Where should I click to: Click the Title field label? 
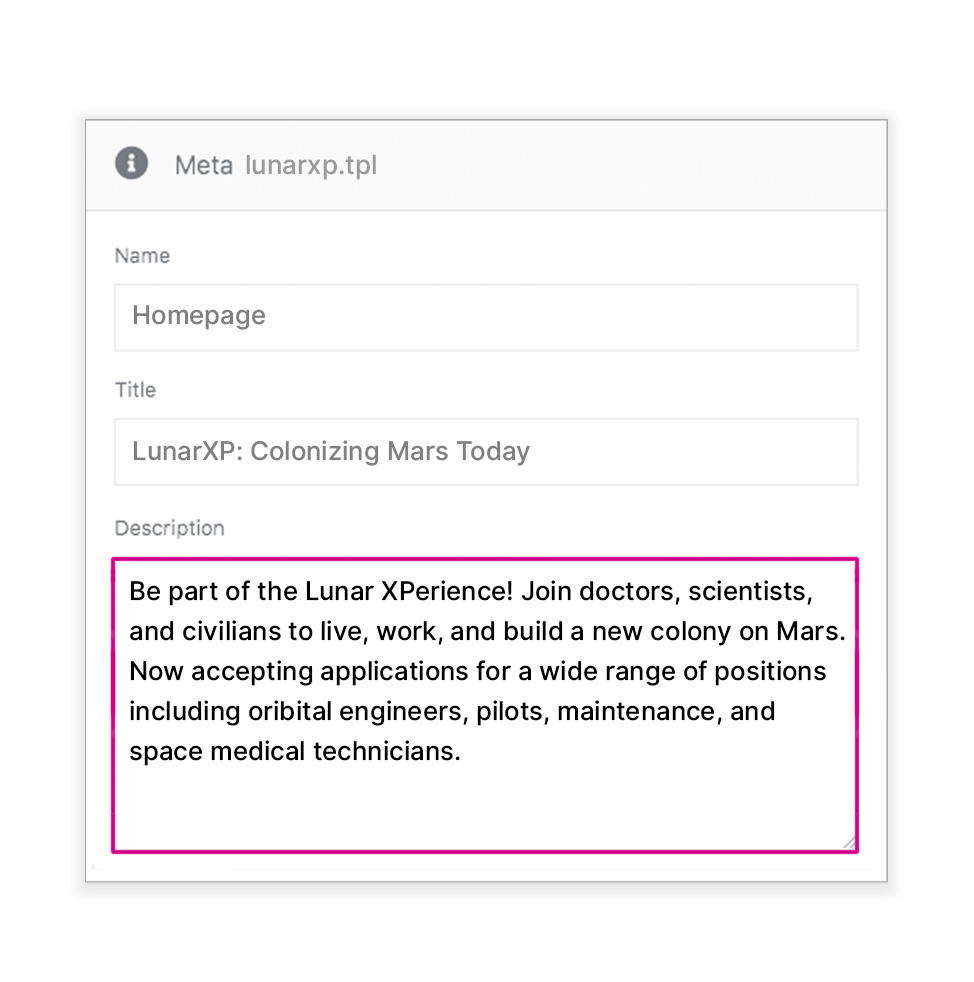tap(135, 390)
